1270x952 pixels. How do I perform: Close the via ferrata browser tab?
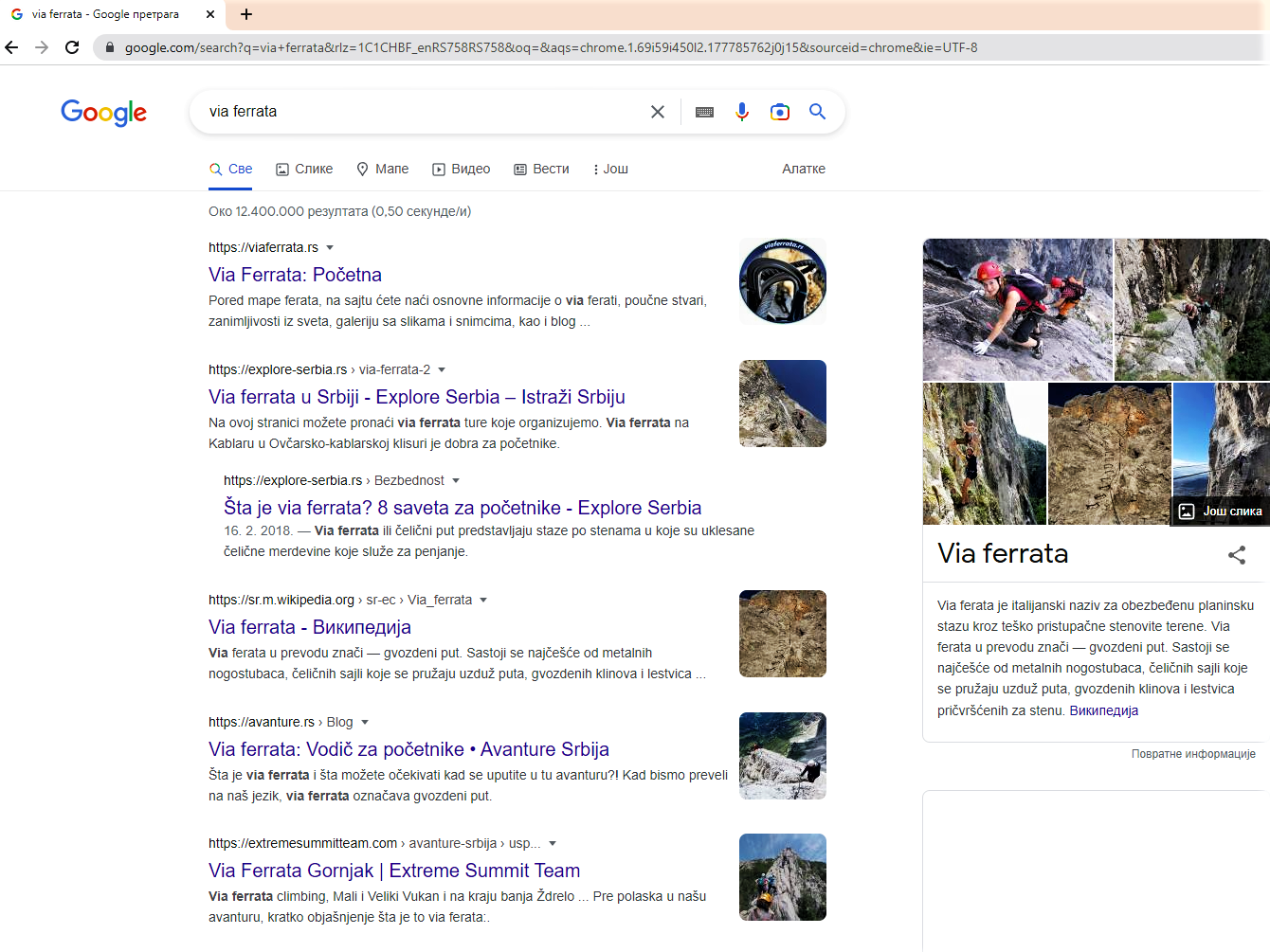click(210, 14)
